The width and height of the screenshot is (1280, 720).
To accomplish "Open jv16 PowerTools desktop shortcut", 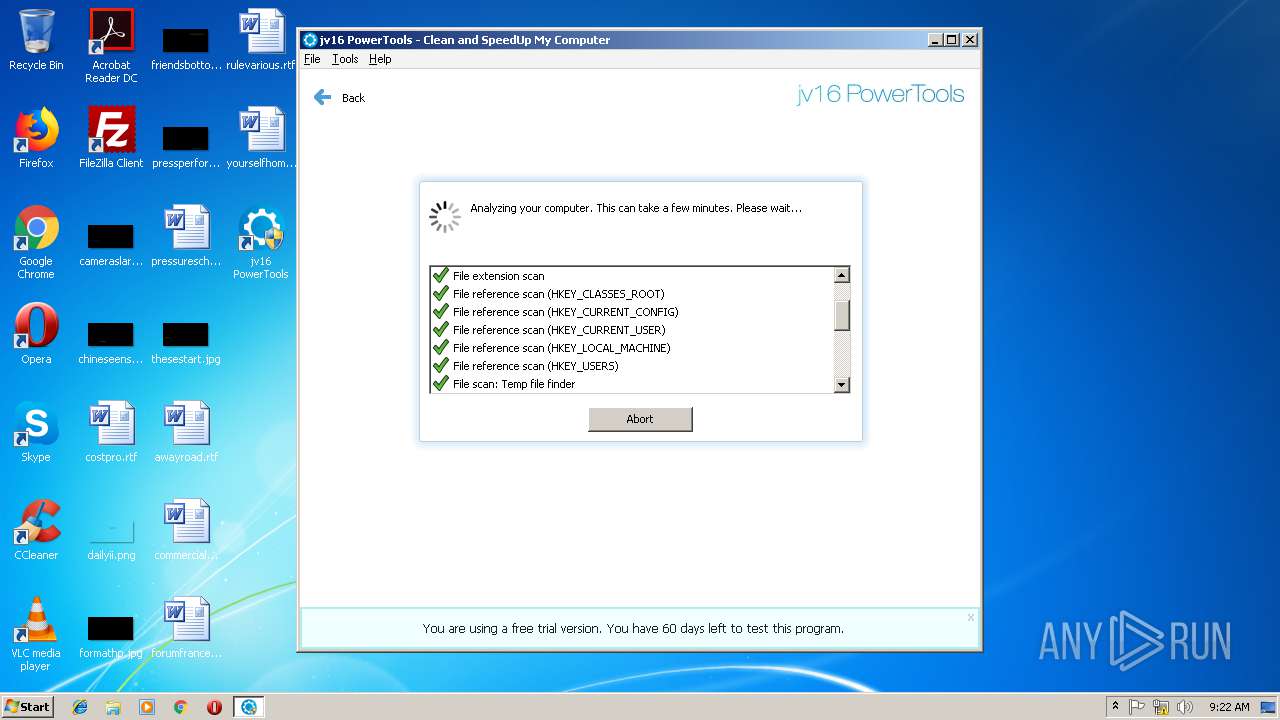I will coord(261,242).
